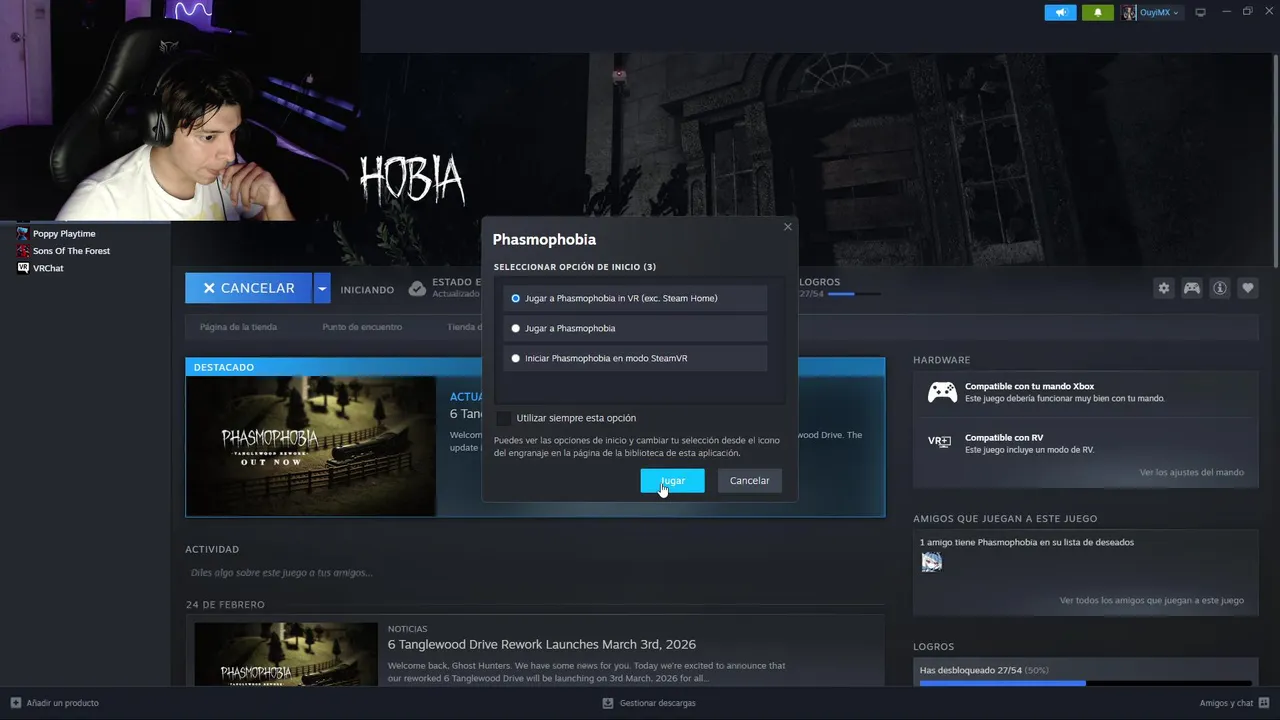Viewport: 1280px width, 720px height.
Task: Open the dropdown arrow beside CANCELAR
Action: point(322,288)
